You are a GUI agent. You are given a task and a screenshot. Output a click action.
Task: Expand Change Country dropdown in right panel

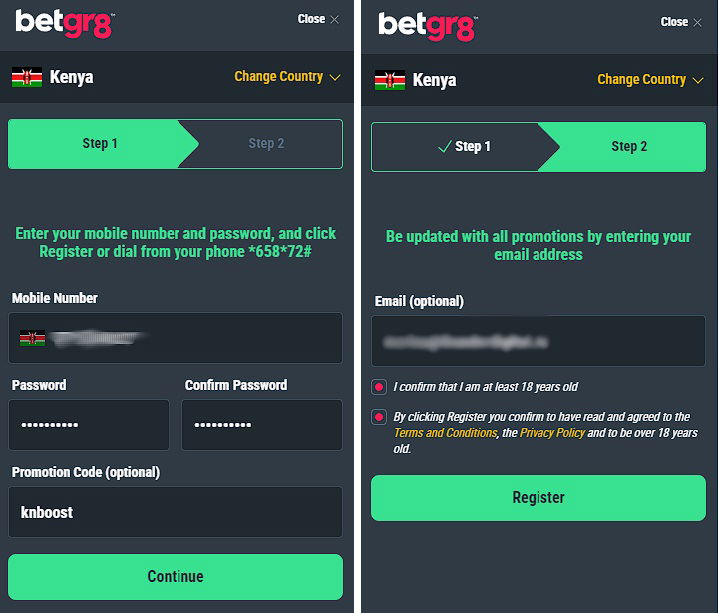[x=650, y=80]
